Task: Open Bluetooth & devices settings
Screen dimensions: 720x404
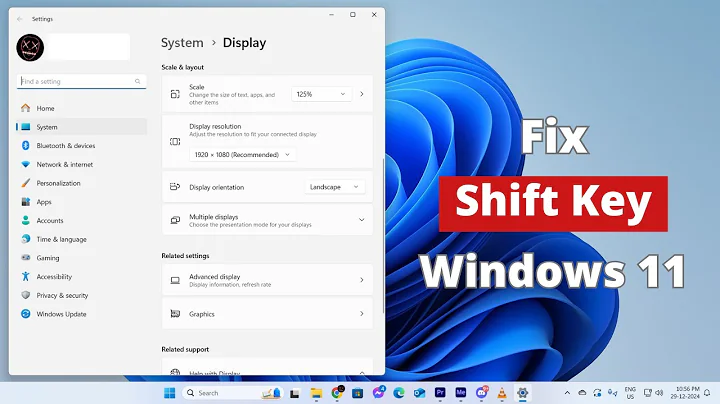Action: 81,146
